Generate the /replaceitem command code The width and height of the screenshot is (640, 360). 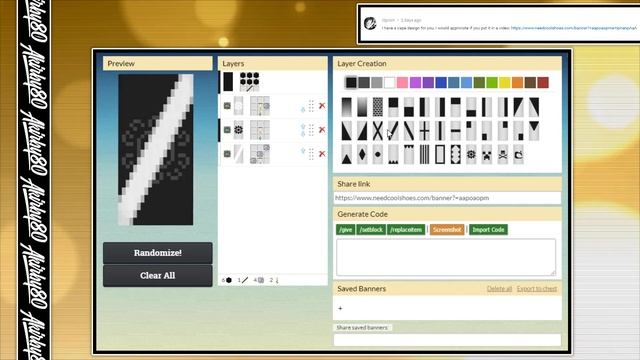406,230
